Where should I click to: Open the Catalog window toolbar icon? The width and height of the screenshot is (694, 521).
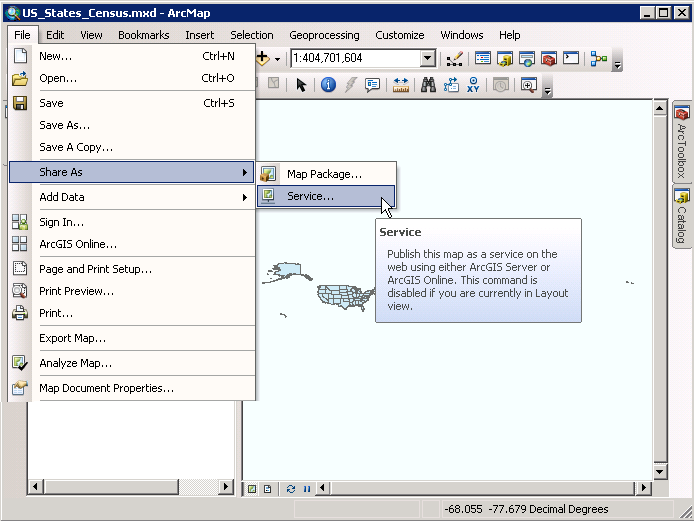pos(505,58)
